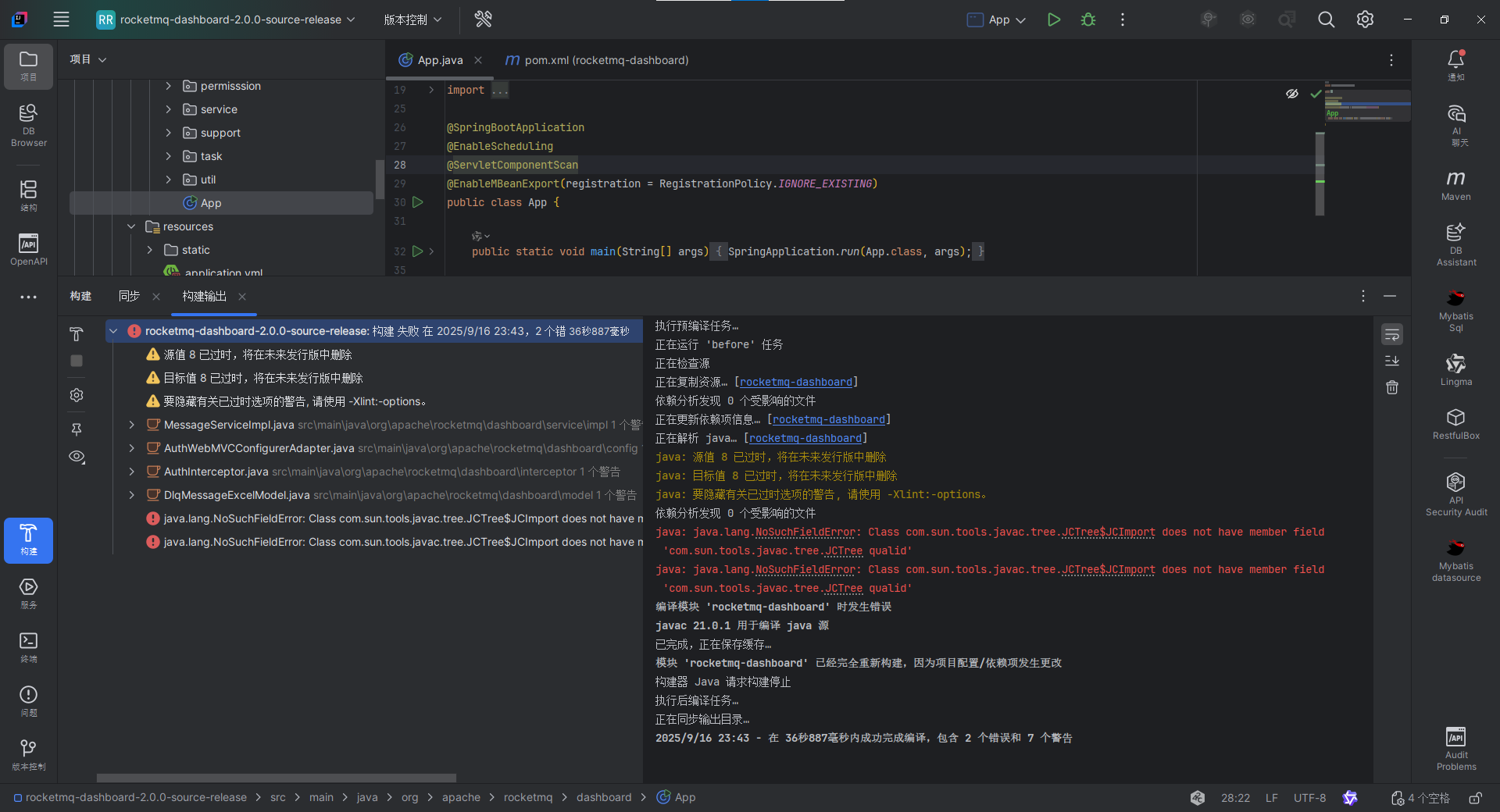
Task: Toggle reader mode eye icon in editor
Action: pos(1291,94)
